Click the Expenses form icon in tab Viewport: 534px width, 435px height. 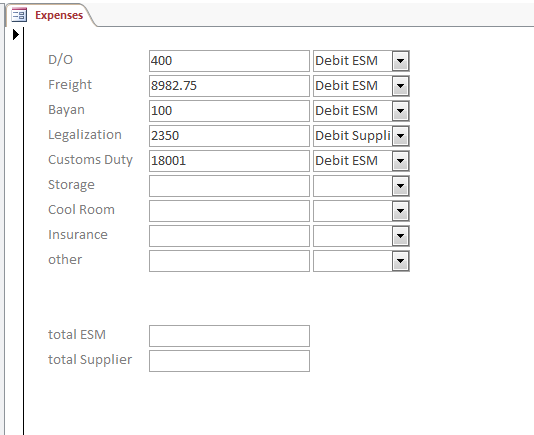click(19, 15)
